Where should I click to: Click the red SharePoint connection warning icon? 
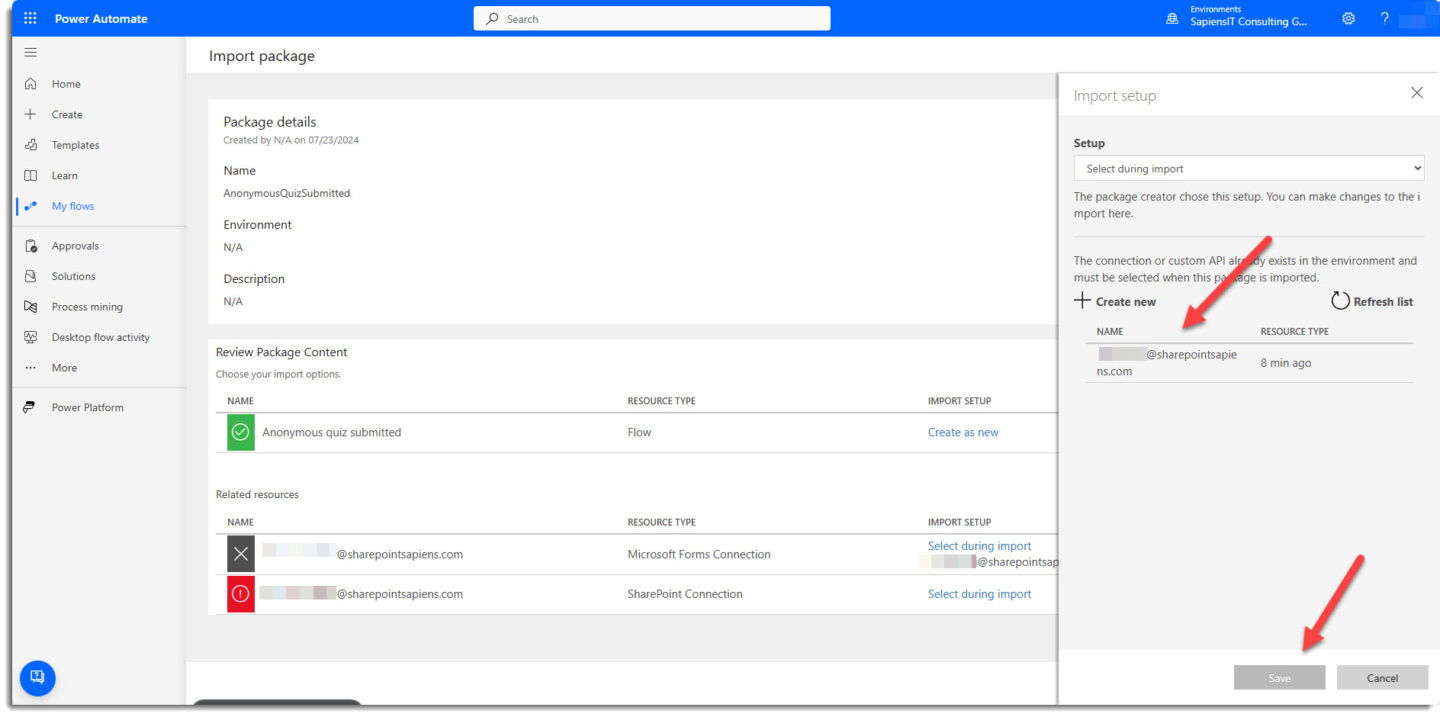[240, 594]
